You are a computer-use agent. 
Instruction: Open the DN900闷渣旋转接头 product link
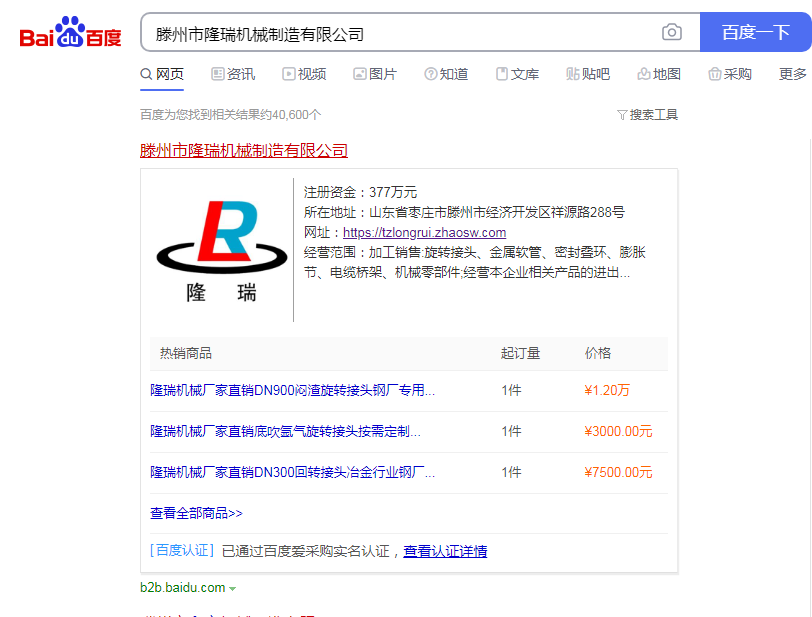(x=293, y=390)
